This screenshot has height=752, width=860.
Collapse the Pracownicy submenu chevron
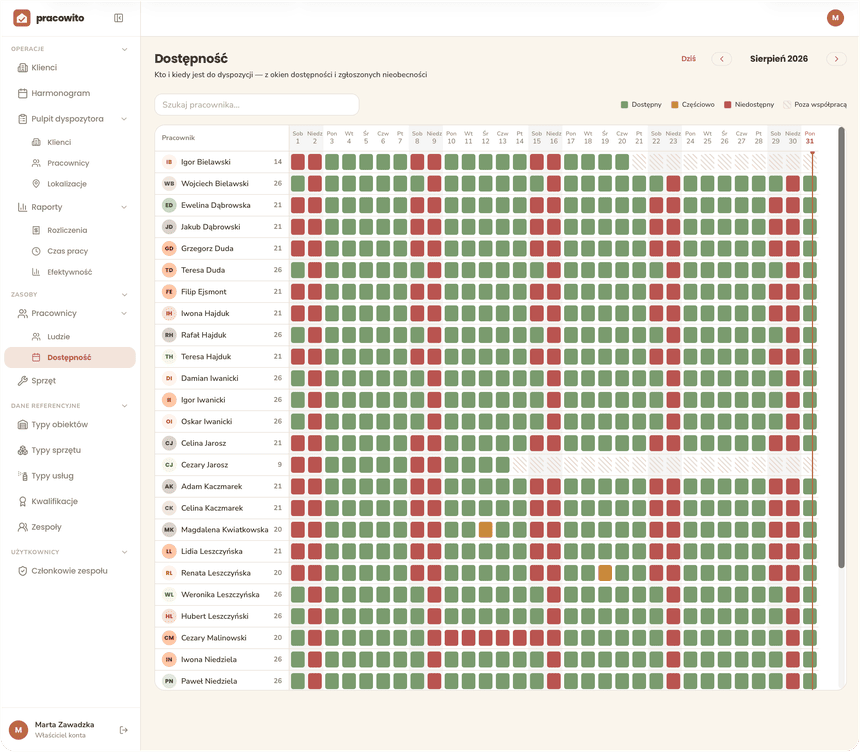coord(124,313)
